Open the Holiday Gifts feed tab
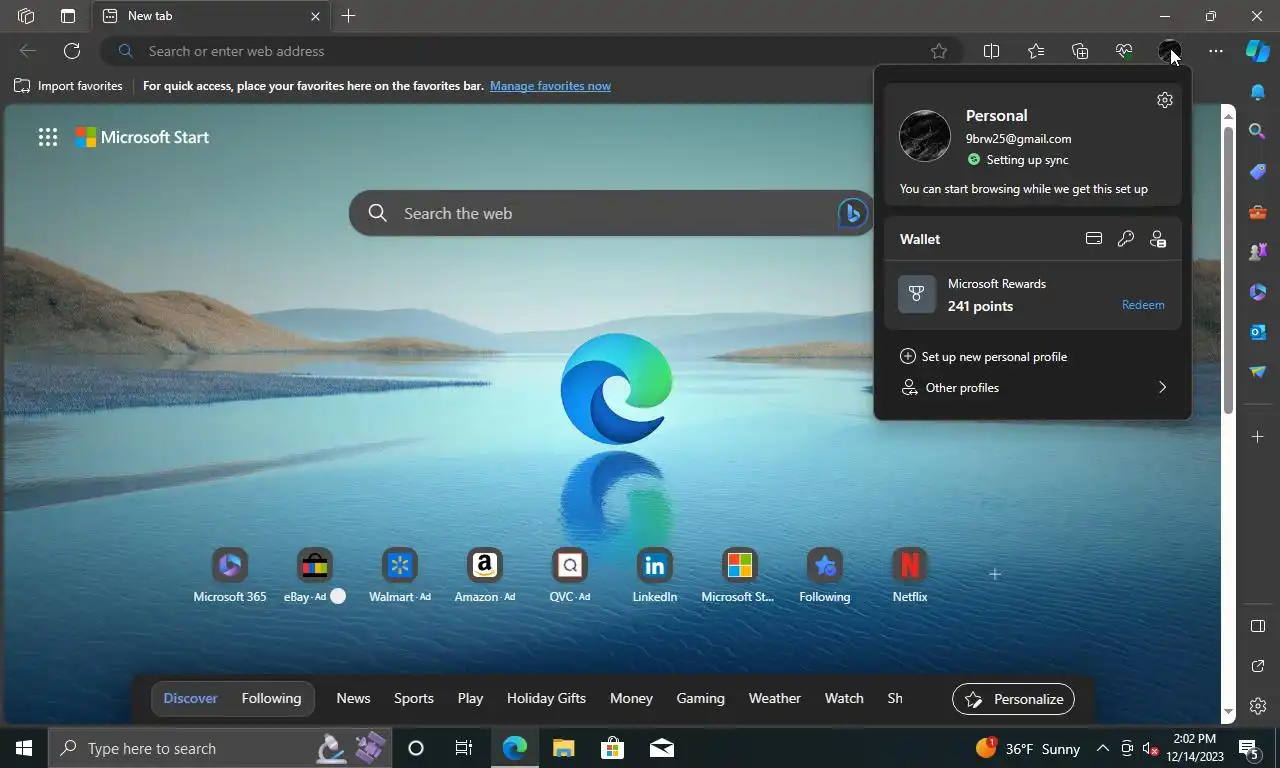 [x=546, y=699]
